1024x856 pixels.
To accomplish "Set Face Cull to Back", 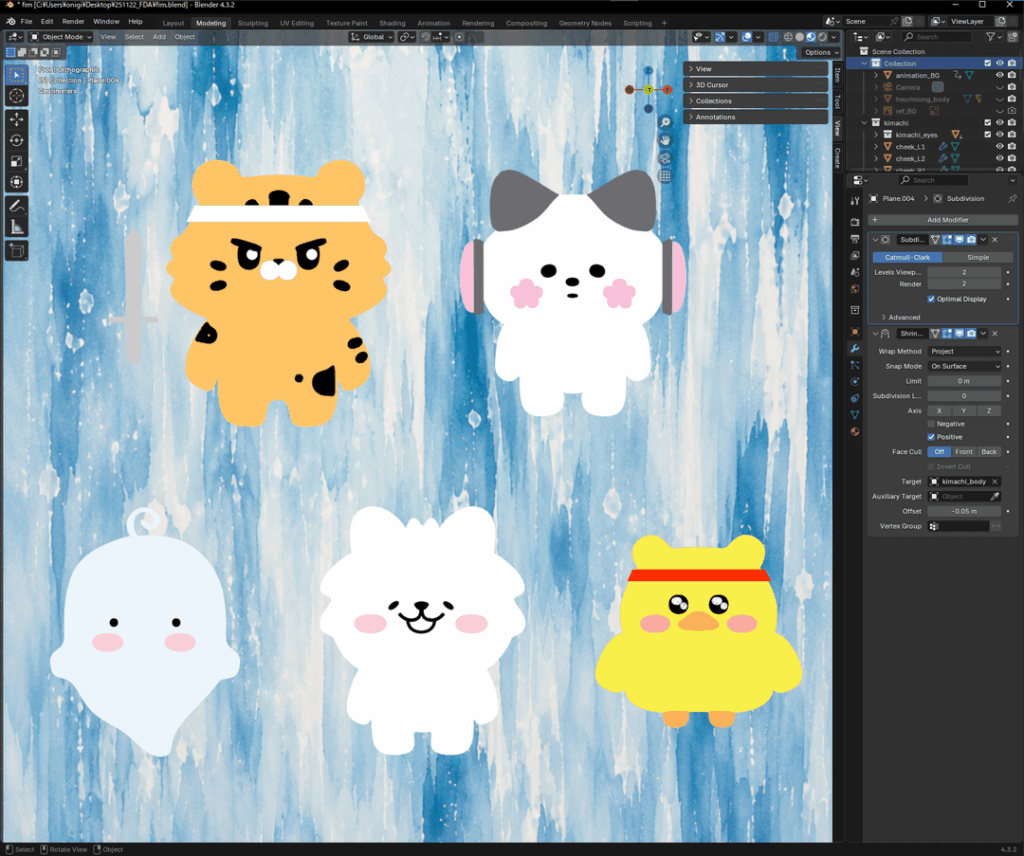I will tap(989, 452).
